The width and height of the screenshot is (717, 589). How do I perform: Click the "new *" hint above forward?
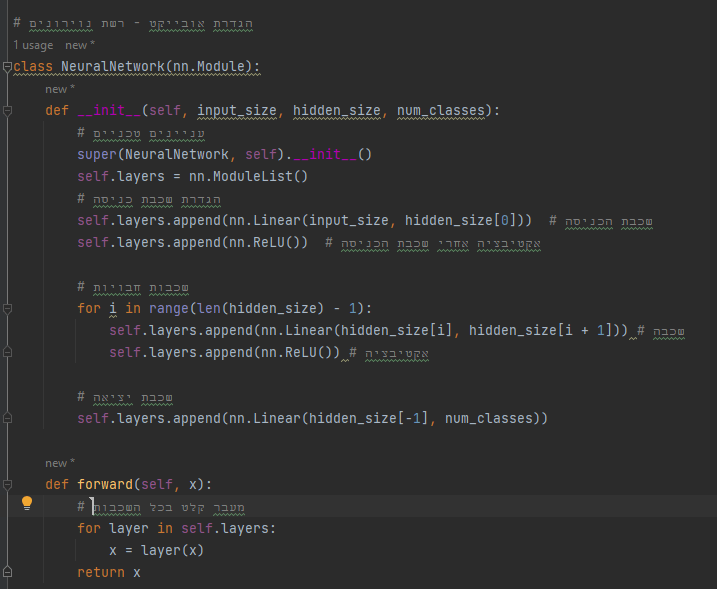[60, 463]
